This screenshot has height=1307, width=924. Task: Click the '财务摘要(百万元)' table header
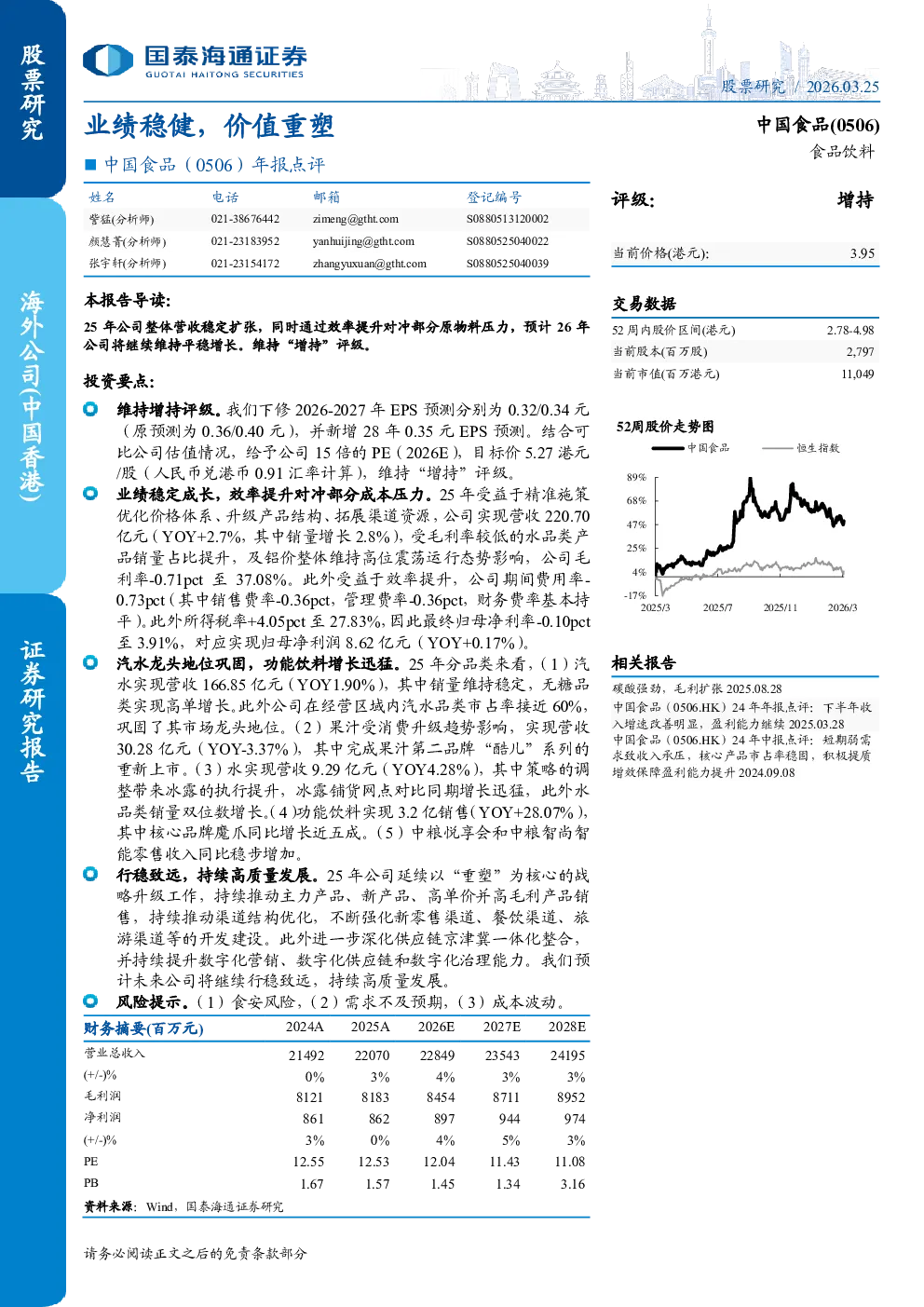tap(143, 1028)
